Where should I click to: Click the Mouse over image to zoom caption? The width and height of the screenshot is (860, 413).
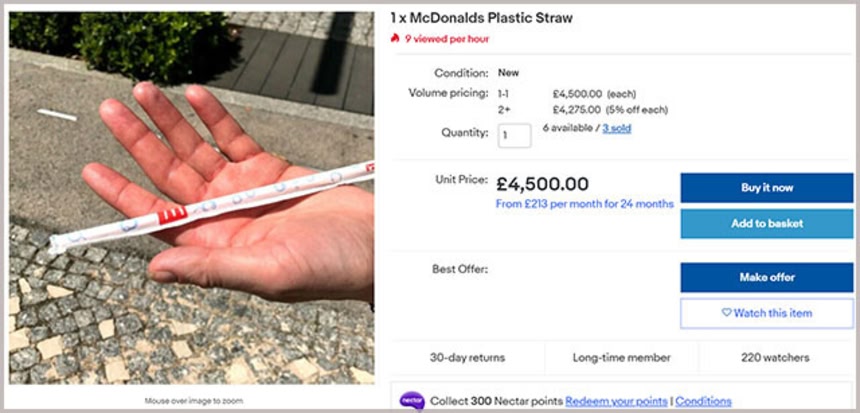(193, 401)
